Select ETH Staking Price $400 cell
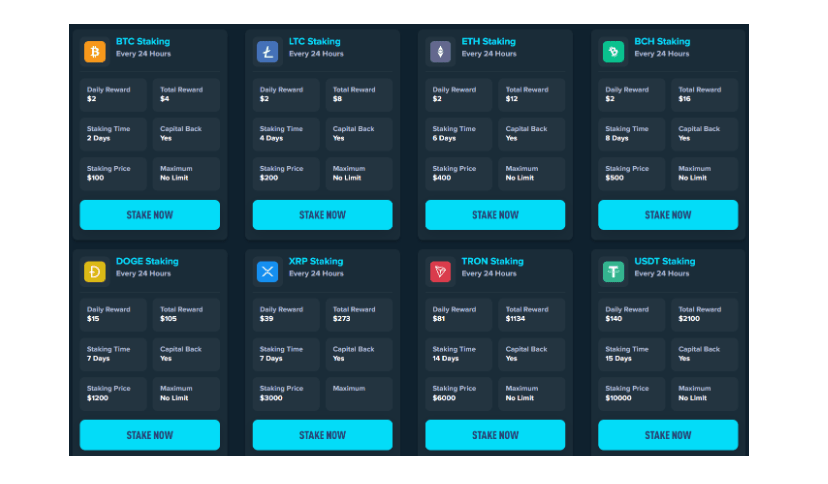This screenshot has width=828, height=484. coord(459,174)
